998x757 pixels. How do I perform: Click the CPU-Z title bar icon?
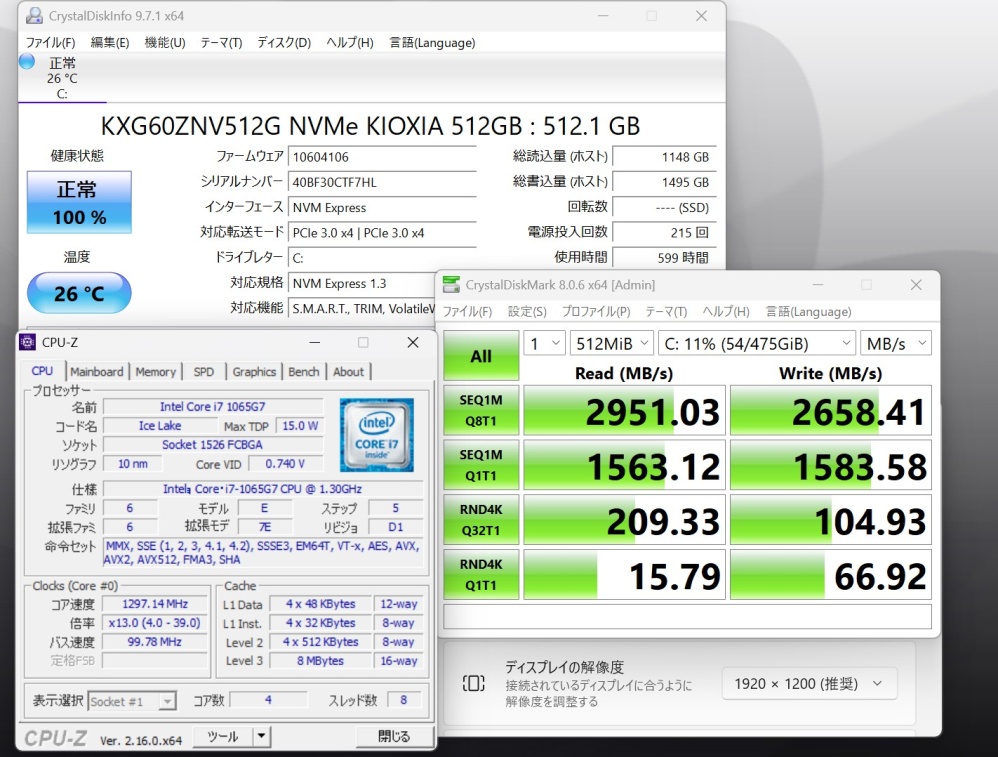tap(27, 342)
